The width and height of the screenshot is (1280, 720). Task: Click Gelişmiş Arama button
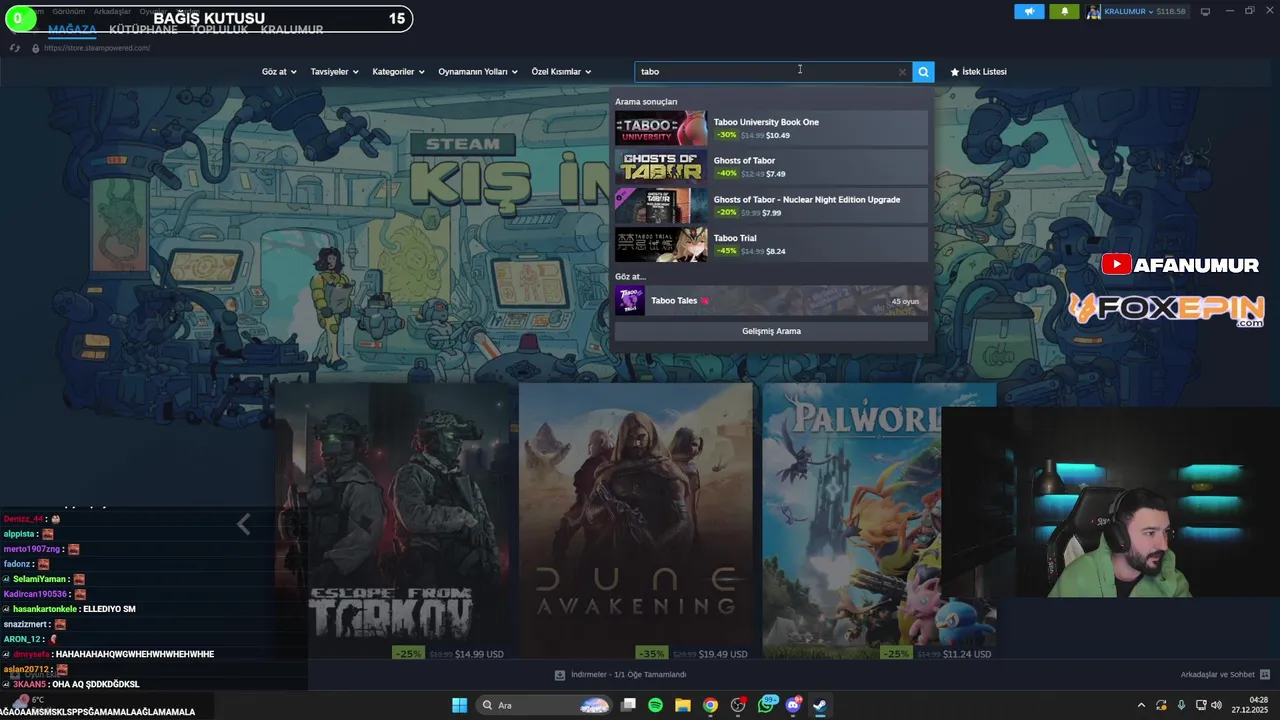[x=771, y=331]
